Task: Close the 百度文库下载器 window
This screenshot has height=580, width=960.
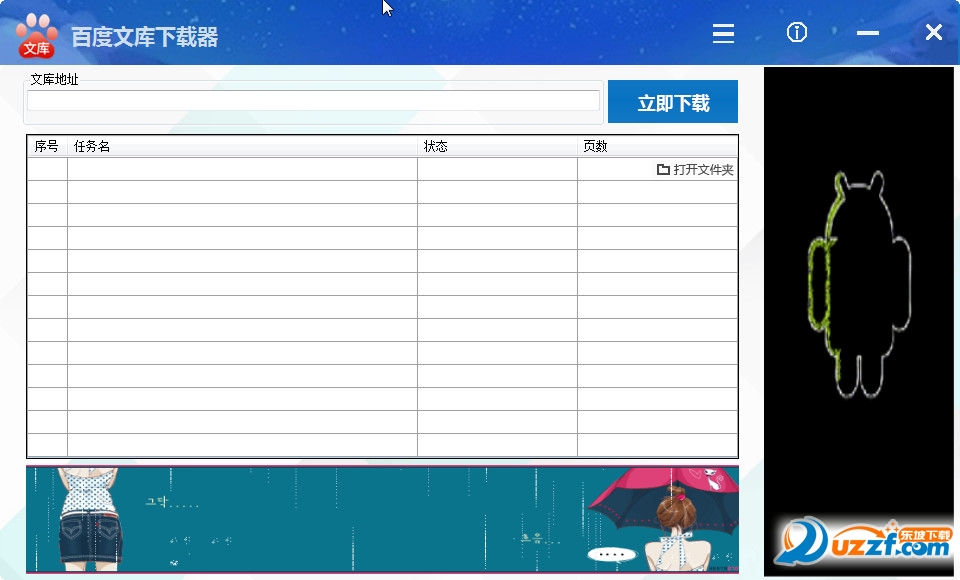Action: click(x=933, y=32)
